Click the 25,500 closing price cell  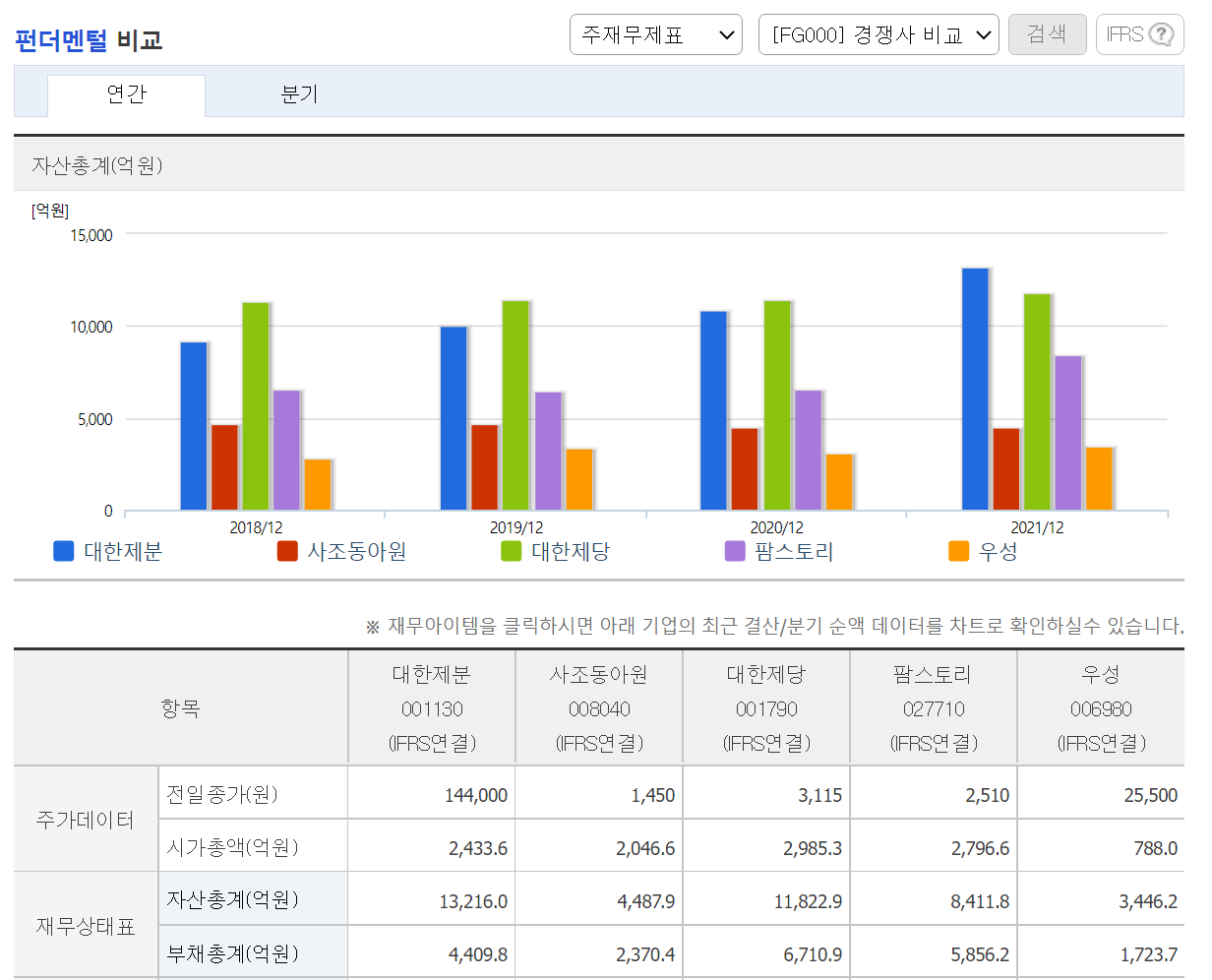1101,794
